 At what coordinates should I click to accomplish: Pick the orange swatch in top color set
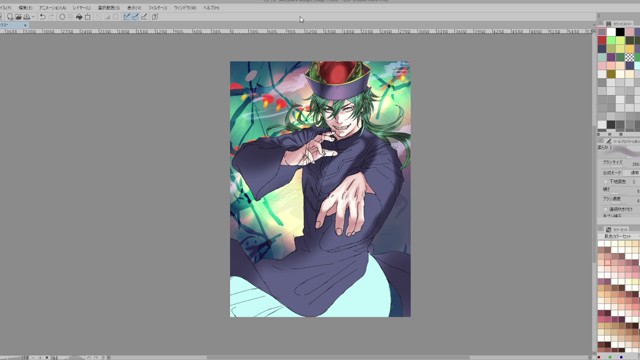(630, 49)
